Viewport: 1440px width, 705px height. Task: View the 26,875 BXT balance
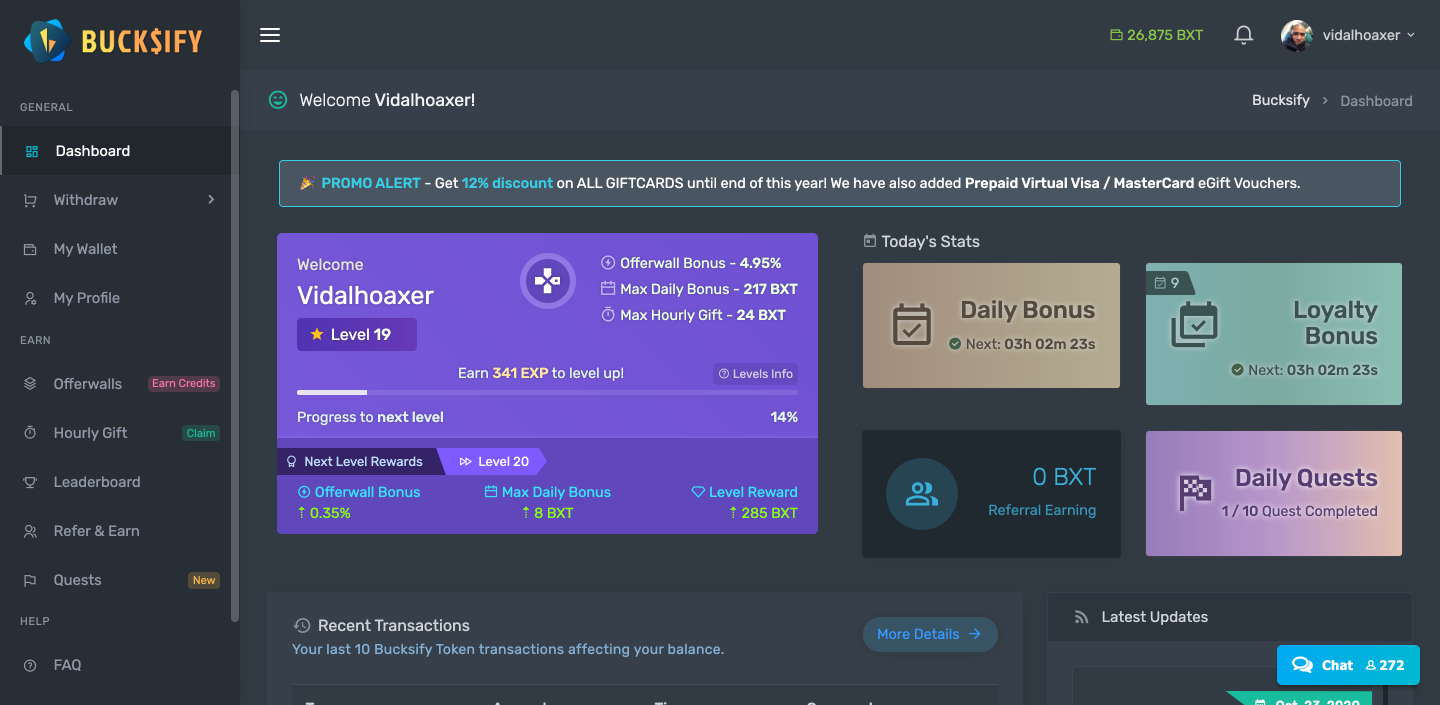(x=1157, y=35)
